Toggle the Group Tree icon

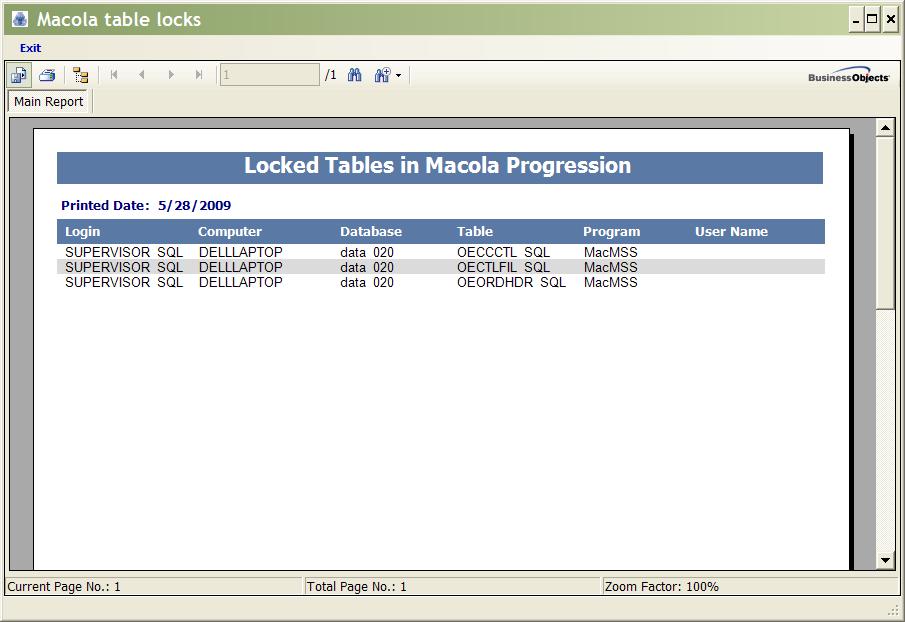(81, 75)
